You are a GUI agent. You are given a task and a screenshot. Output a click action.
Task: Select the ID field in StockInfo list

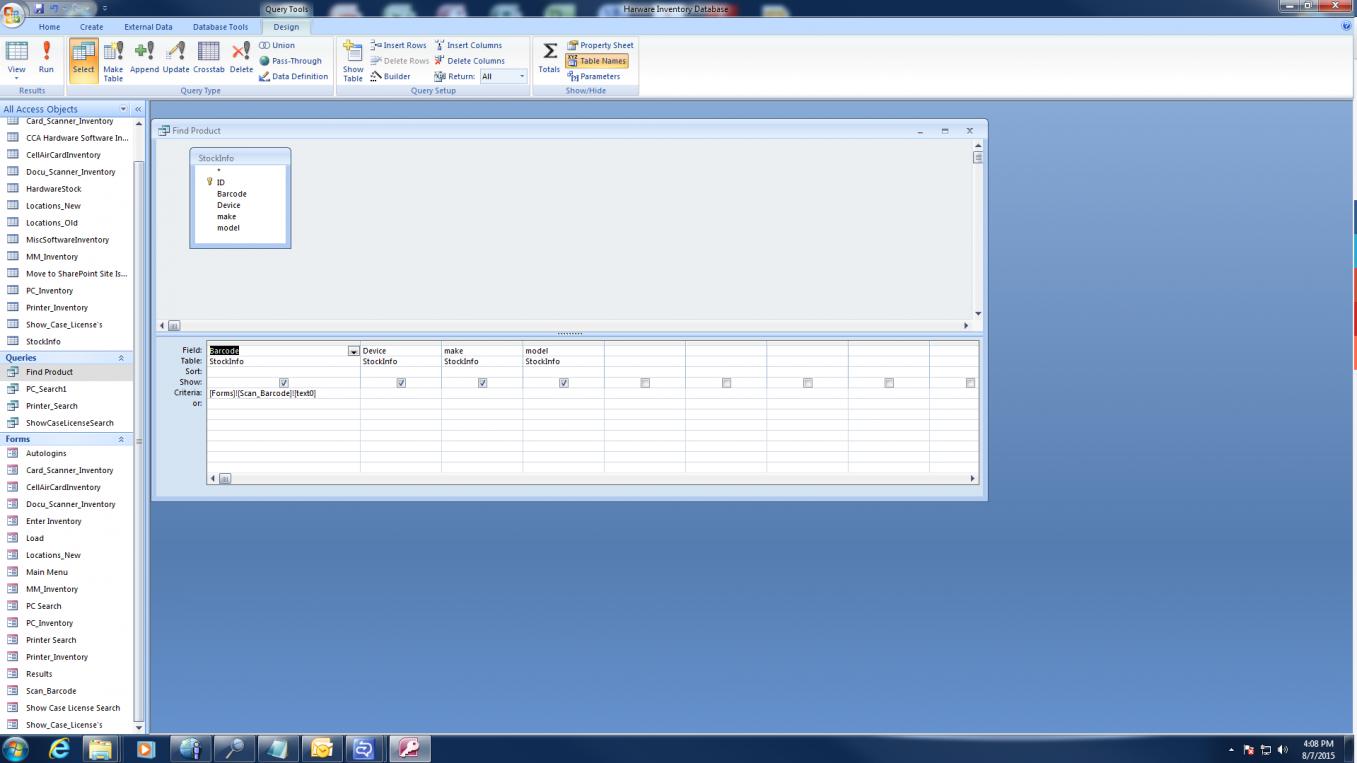click(x=221, y=183)
